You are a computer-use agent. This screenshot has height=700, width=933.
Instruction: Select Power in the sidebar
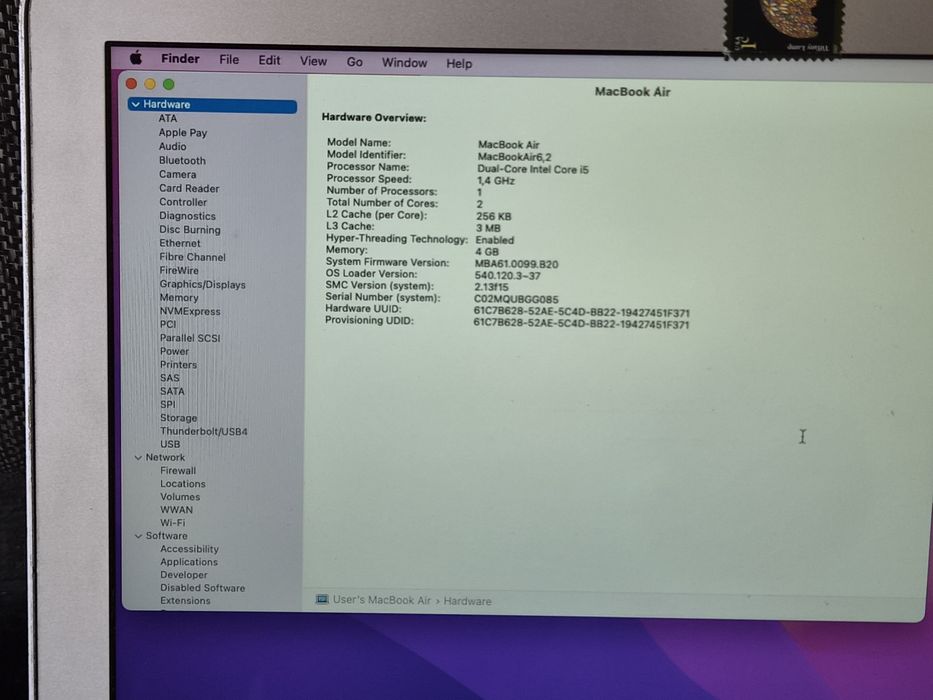[x=174, y=351]
